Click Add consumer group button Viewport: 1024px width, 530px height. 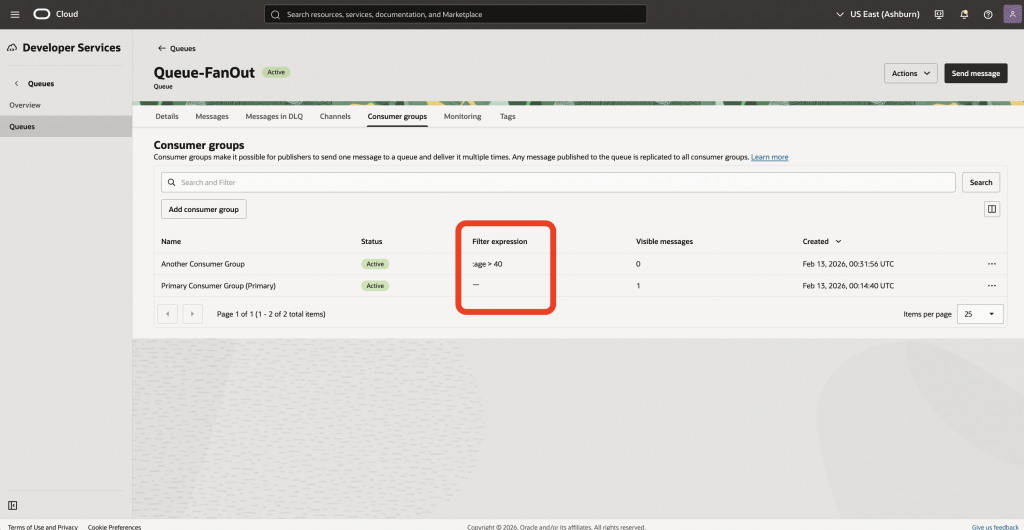204,209
